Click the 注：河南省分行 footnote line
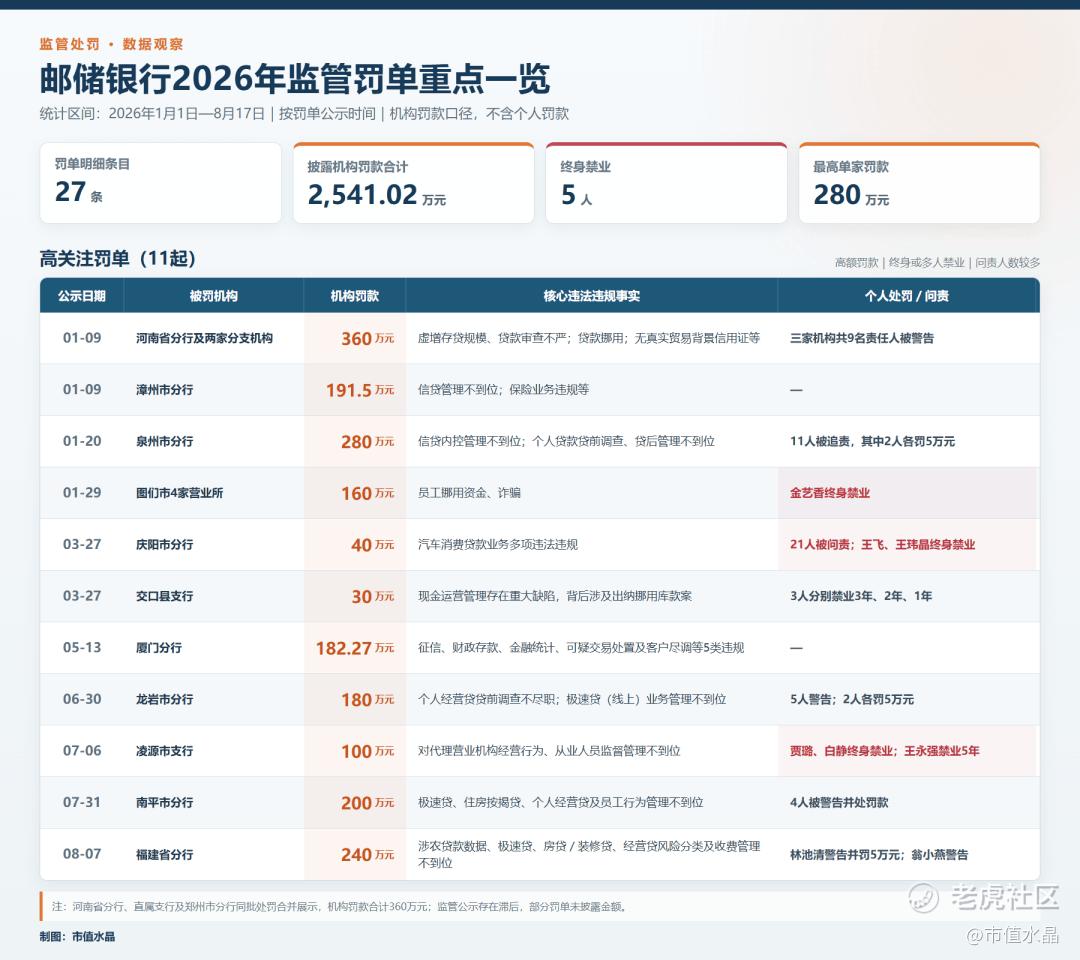The width and height of the screenshot is (1080, 960). click(339, 907)
